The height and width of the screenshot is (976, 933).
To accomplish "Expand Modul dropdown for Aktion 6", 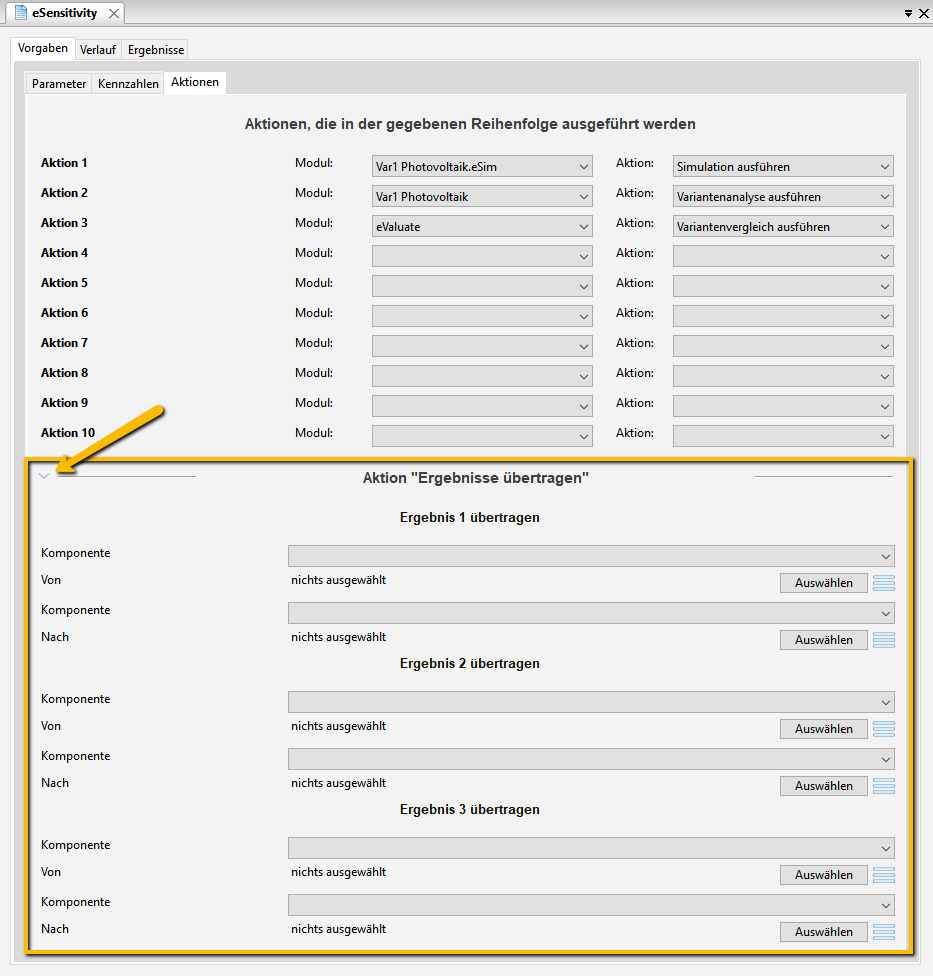I will pos(482,316).
